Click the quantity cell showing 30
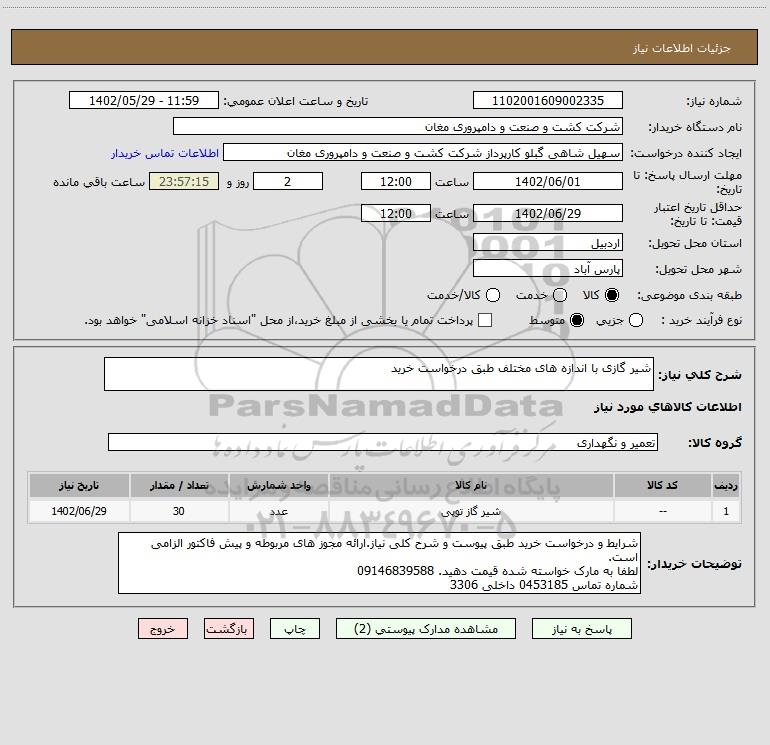This screenshot has width=770, height=745. pyautogui.click(x=179, y=511)
